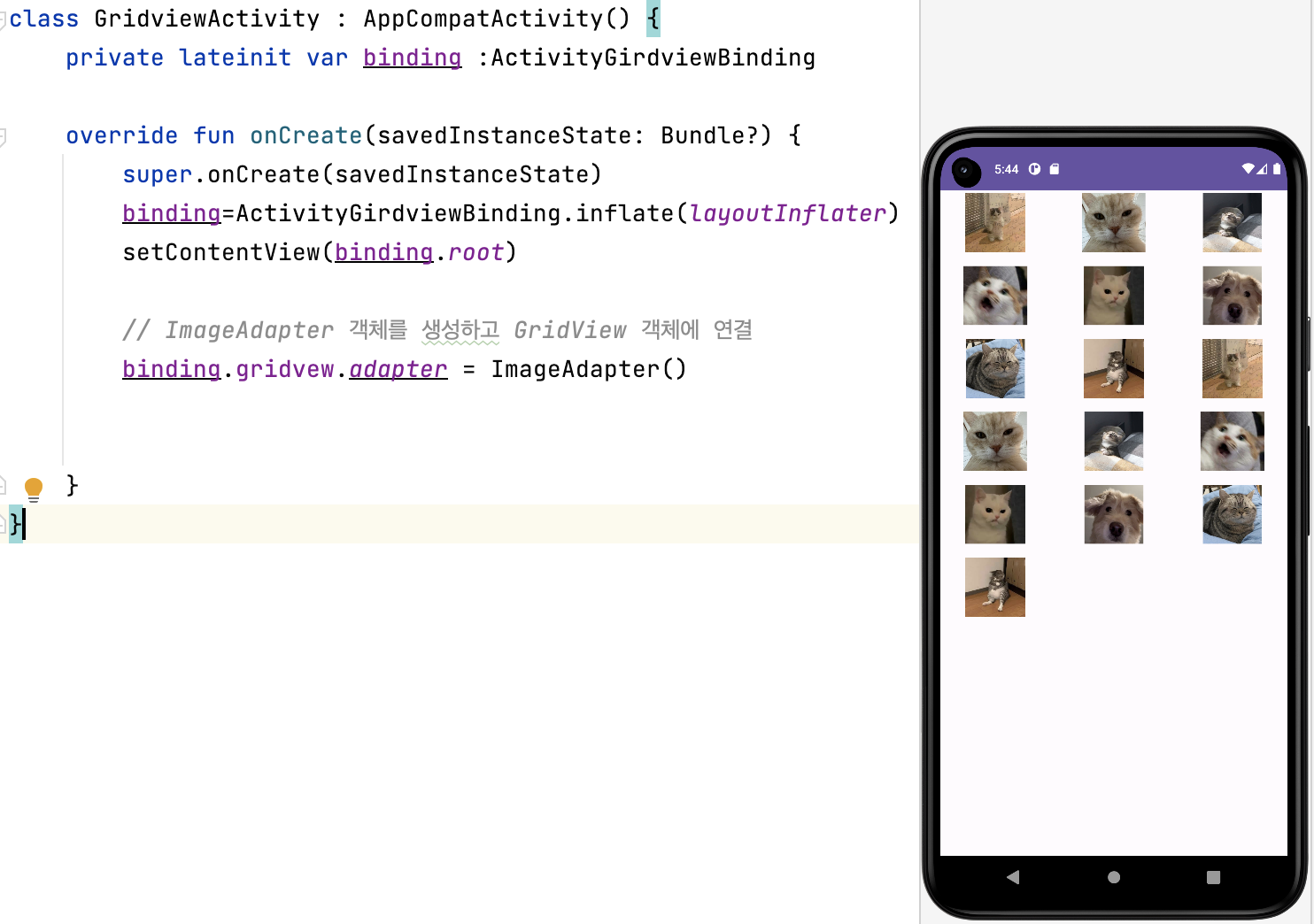Tap first-row standing cat in hallway thumbnail
Screen dimensions: 1314x924
click(x=995, y=223)
